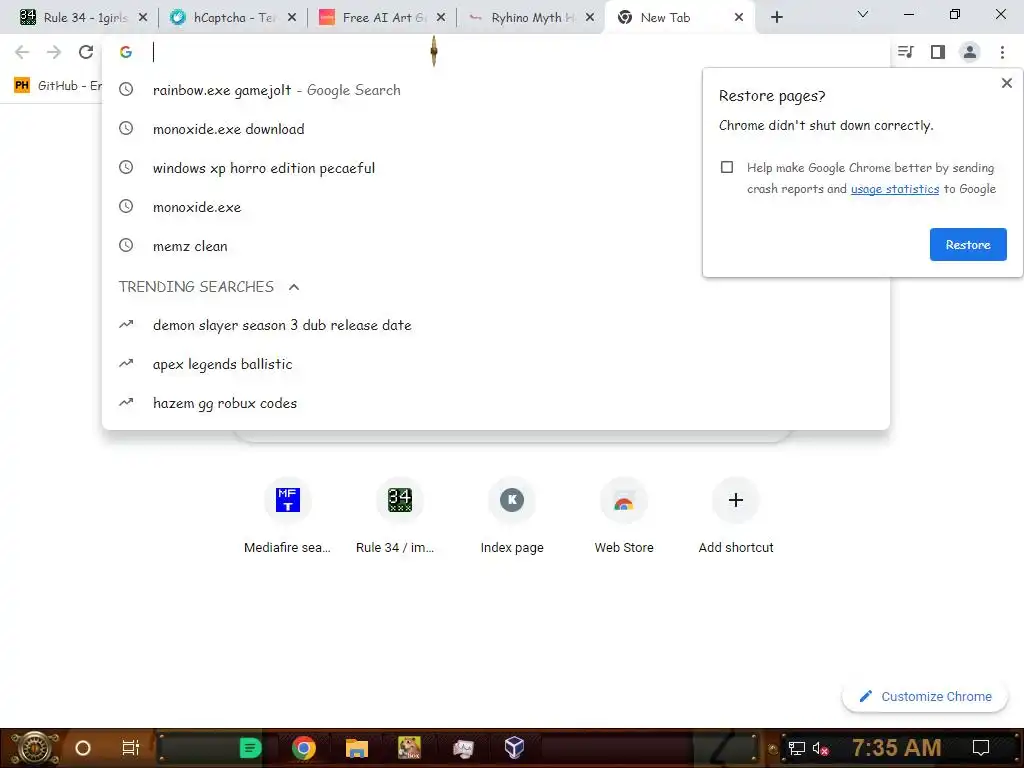Open the Windows Start button on the taskbar
The width and height of the screenshot is (1024, 768).
(x=35, y=748)
